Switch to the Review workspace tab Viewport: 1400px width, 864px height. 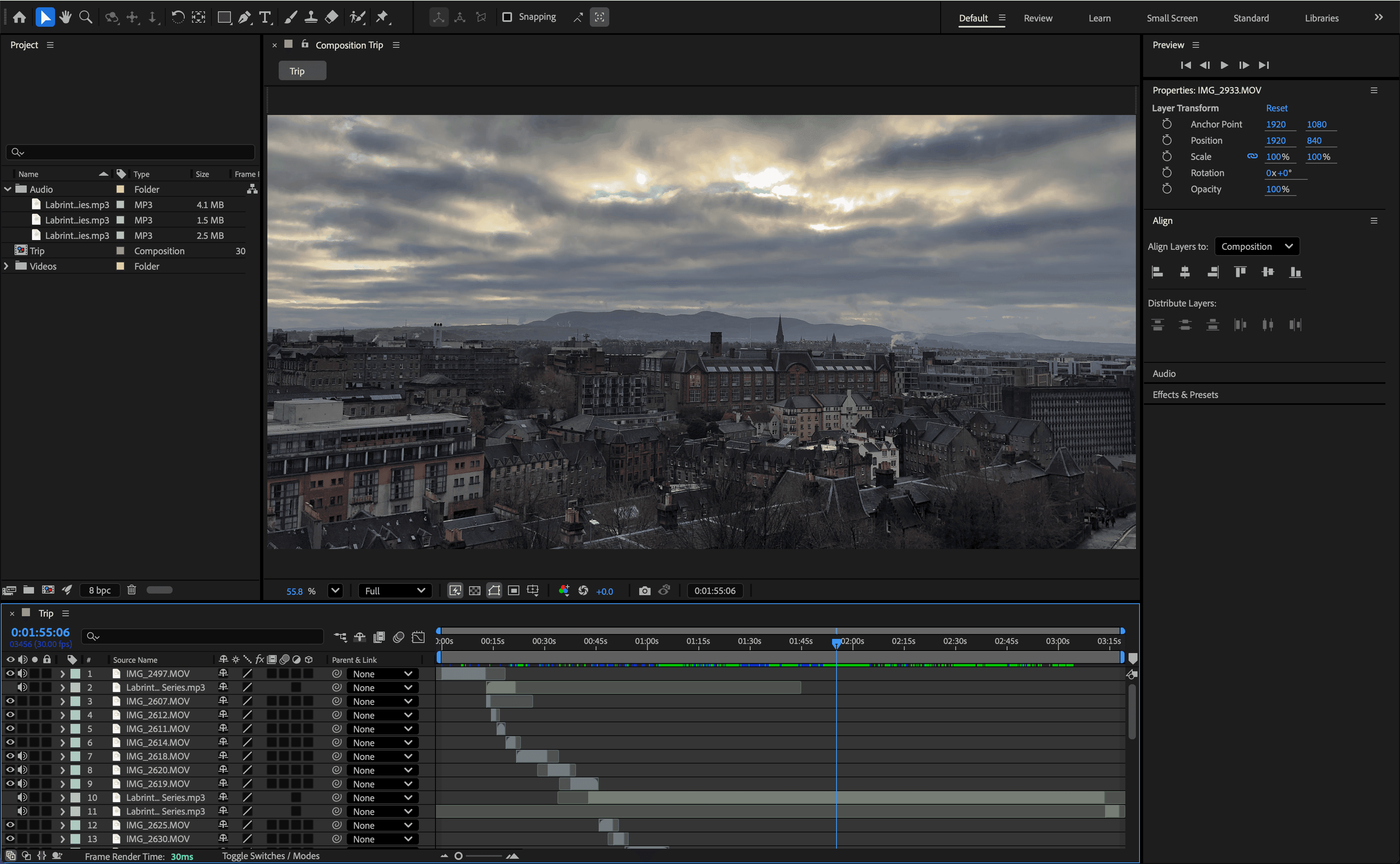pos(1037,18)
